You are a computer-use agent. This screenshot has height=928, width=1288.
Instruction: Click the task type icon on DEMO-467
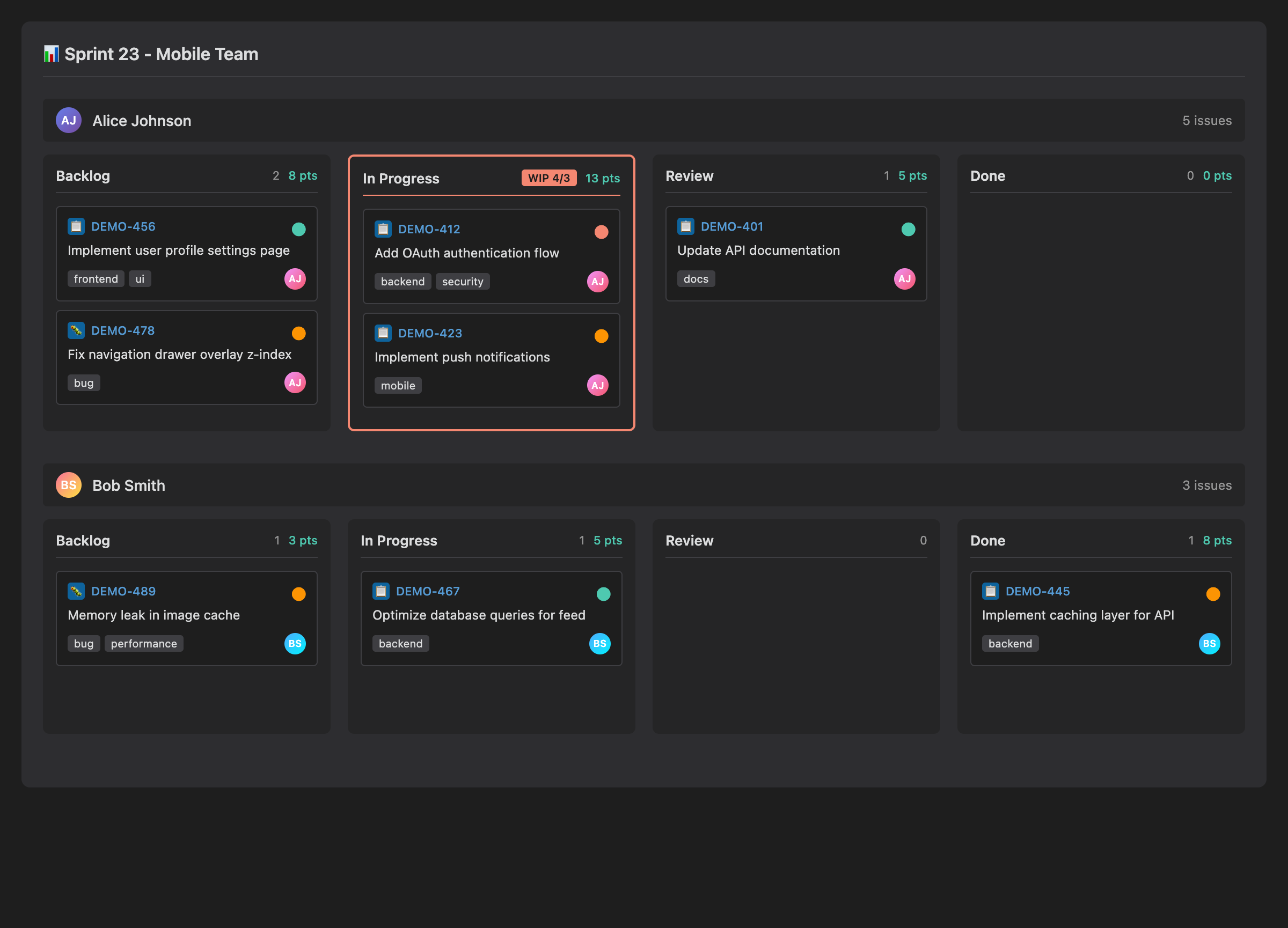[x=381, y=592]
